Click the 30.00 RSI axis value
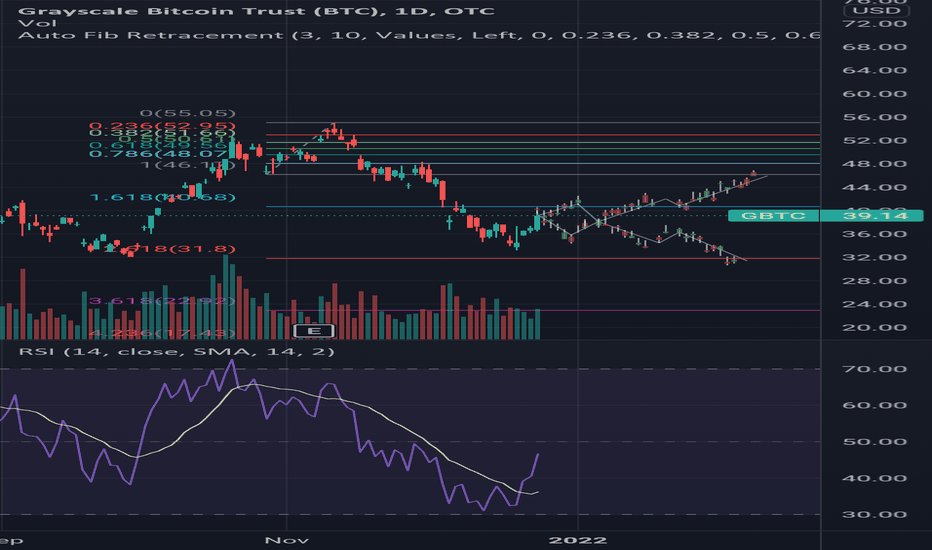Viewport: 932px width, 550px height. pos(875,514)
